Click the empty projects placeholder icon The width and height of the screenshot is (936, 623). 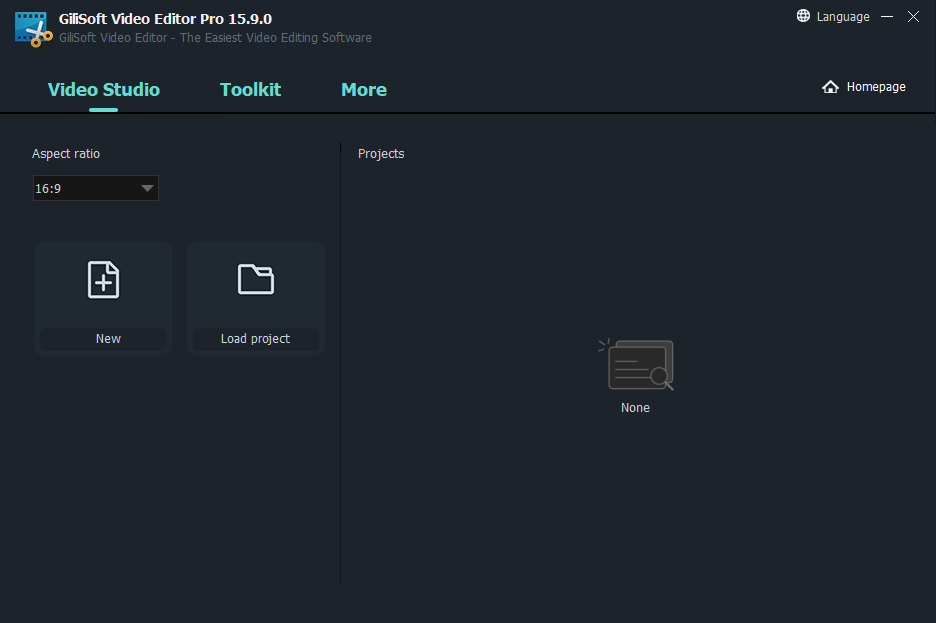636,365
